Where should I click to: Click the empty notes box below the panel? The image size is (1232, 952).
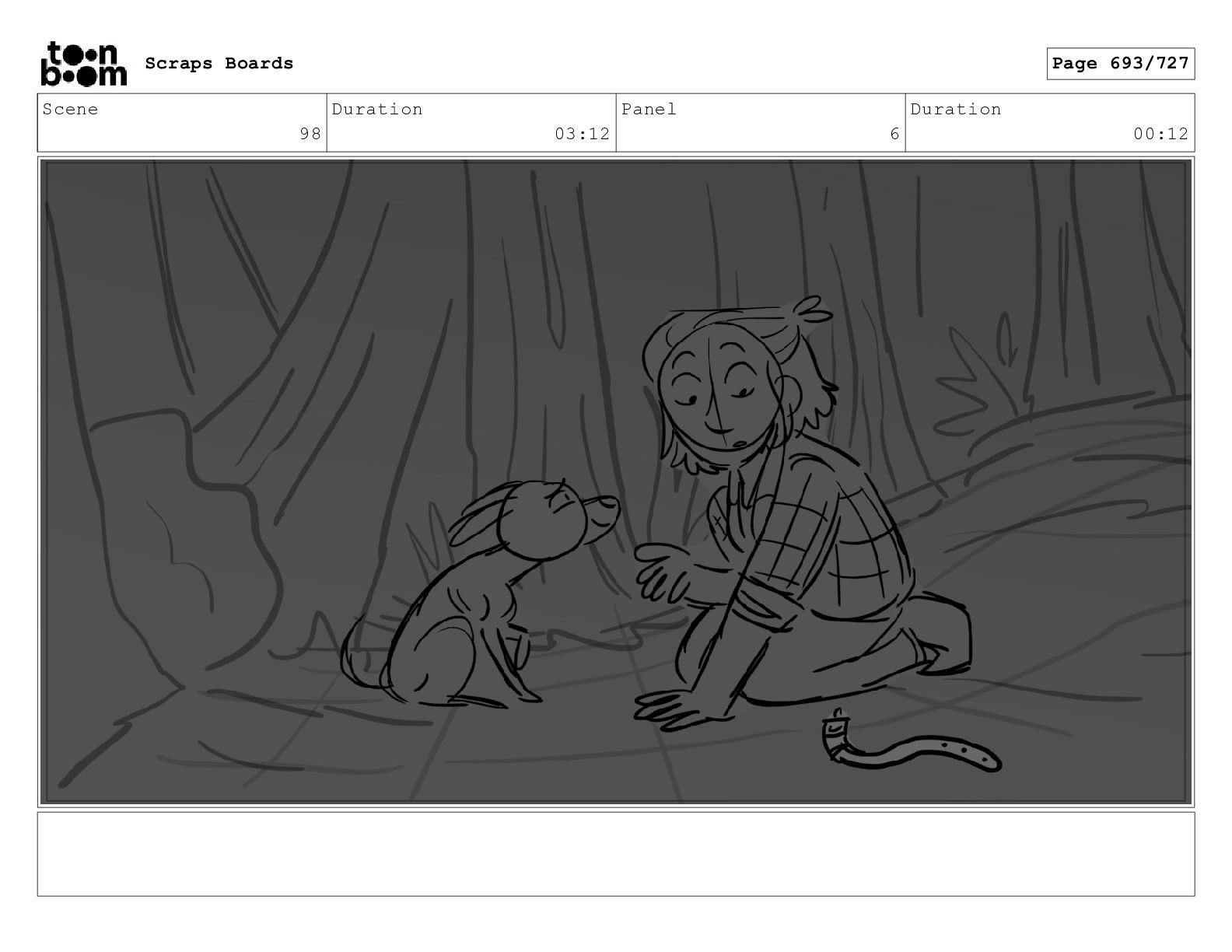[616, 854]
